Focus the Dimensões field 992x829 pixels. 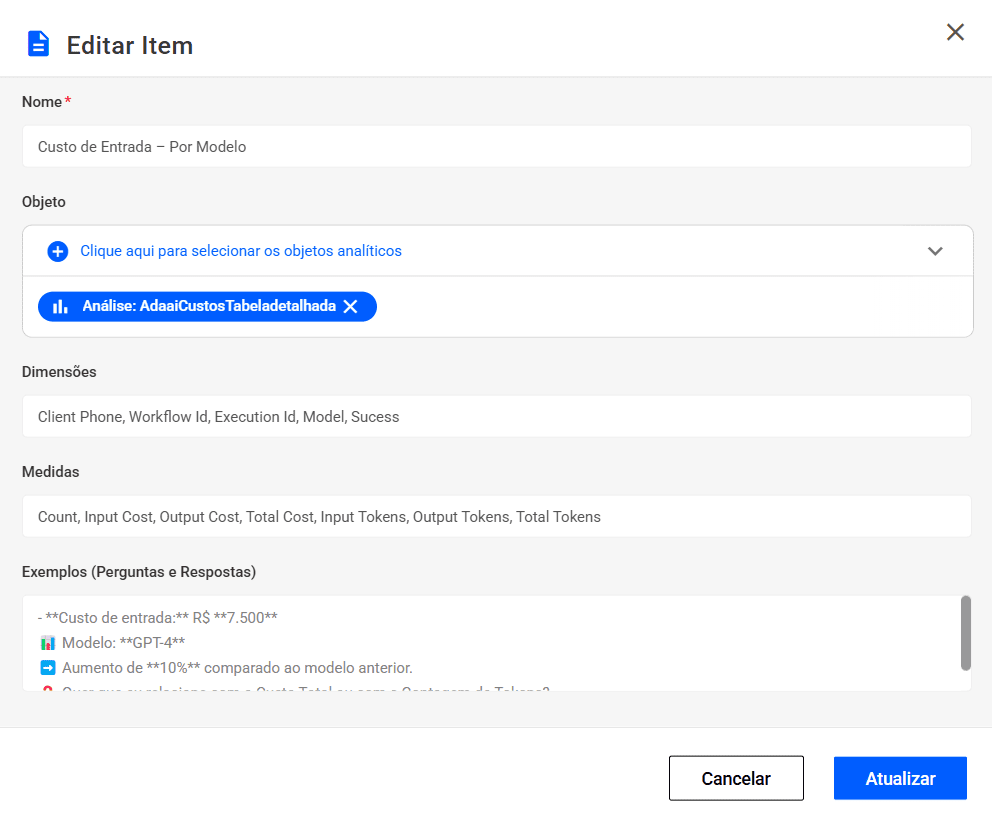496,416
